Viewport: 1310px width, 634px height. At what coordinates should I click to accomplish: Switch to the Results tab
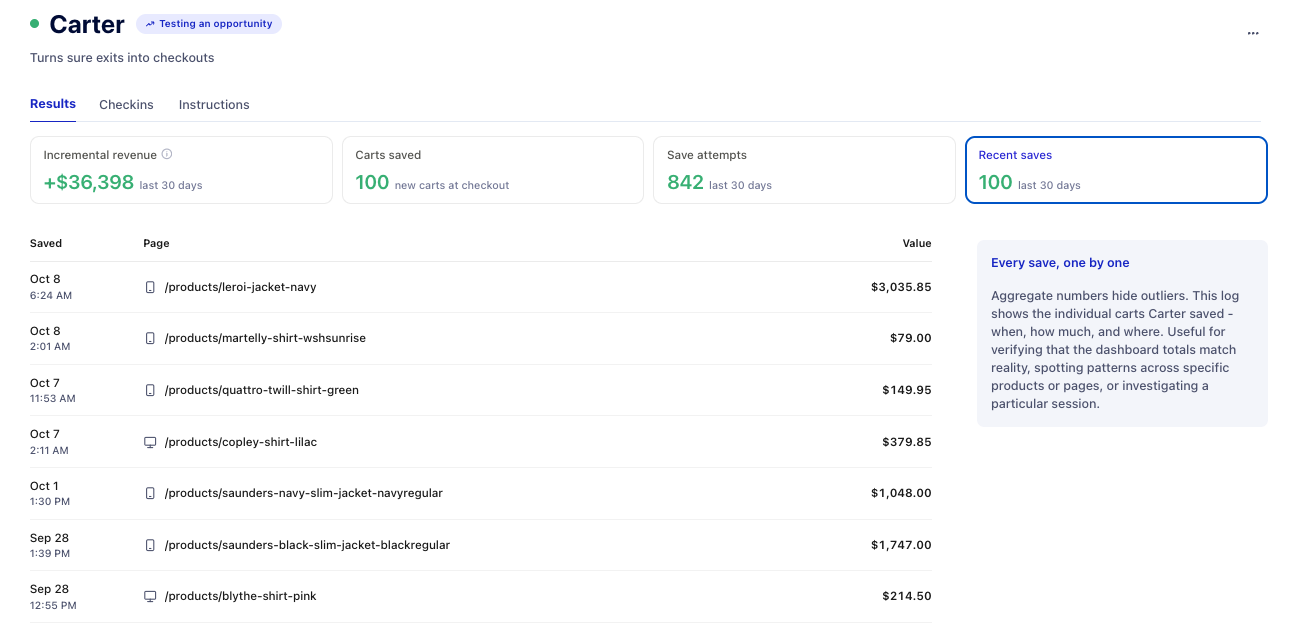[53, 104]
